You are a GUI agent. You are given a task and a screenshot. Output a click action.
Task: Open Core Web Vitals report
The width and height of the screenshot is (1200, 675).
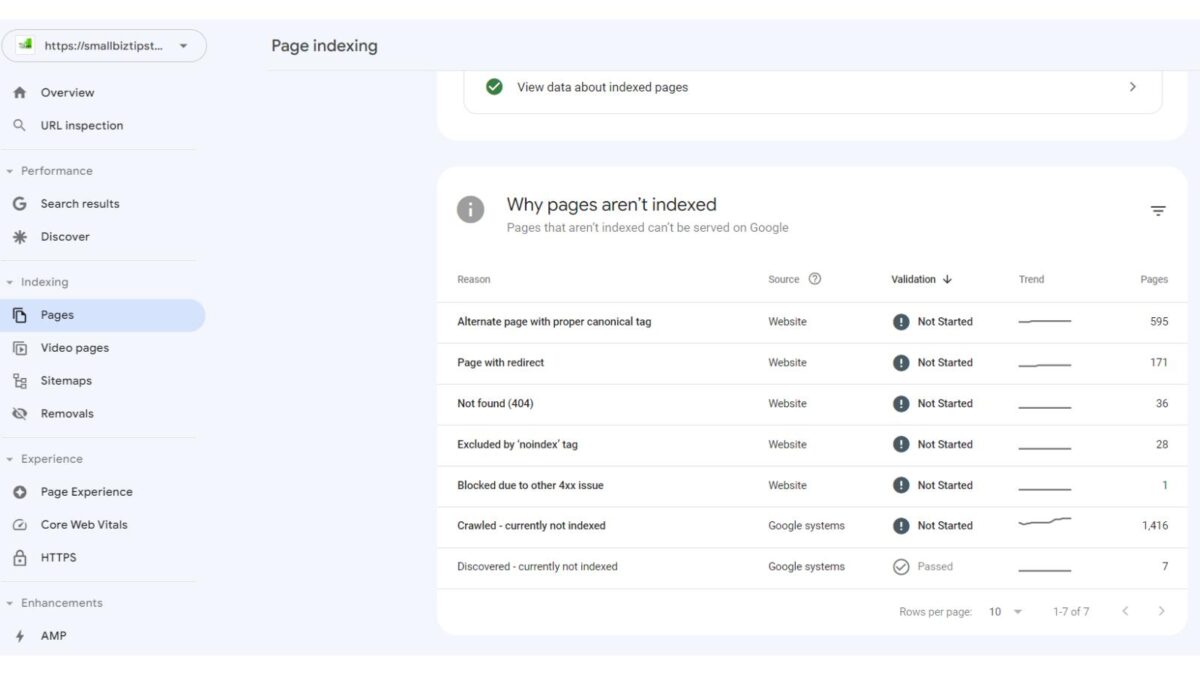click(84, 525)
